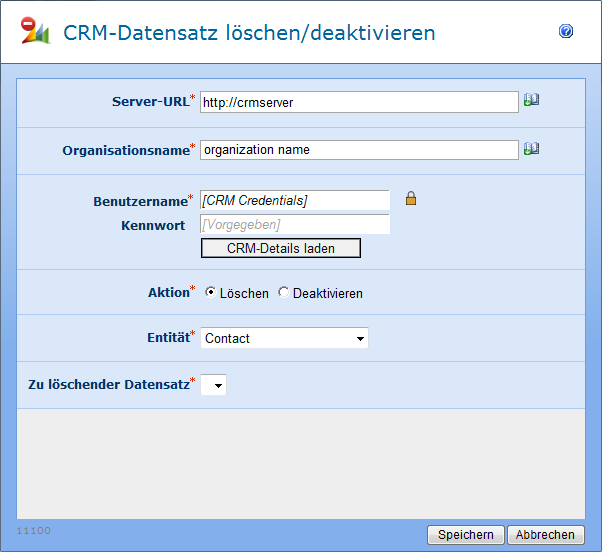Open the lookup icon beside Organisationsname field
The image size is (602, 552).
[x=531, y=149]
